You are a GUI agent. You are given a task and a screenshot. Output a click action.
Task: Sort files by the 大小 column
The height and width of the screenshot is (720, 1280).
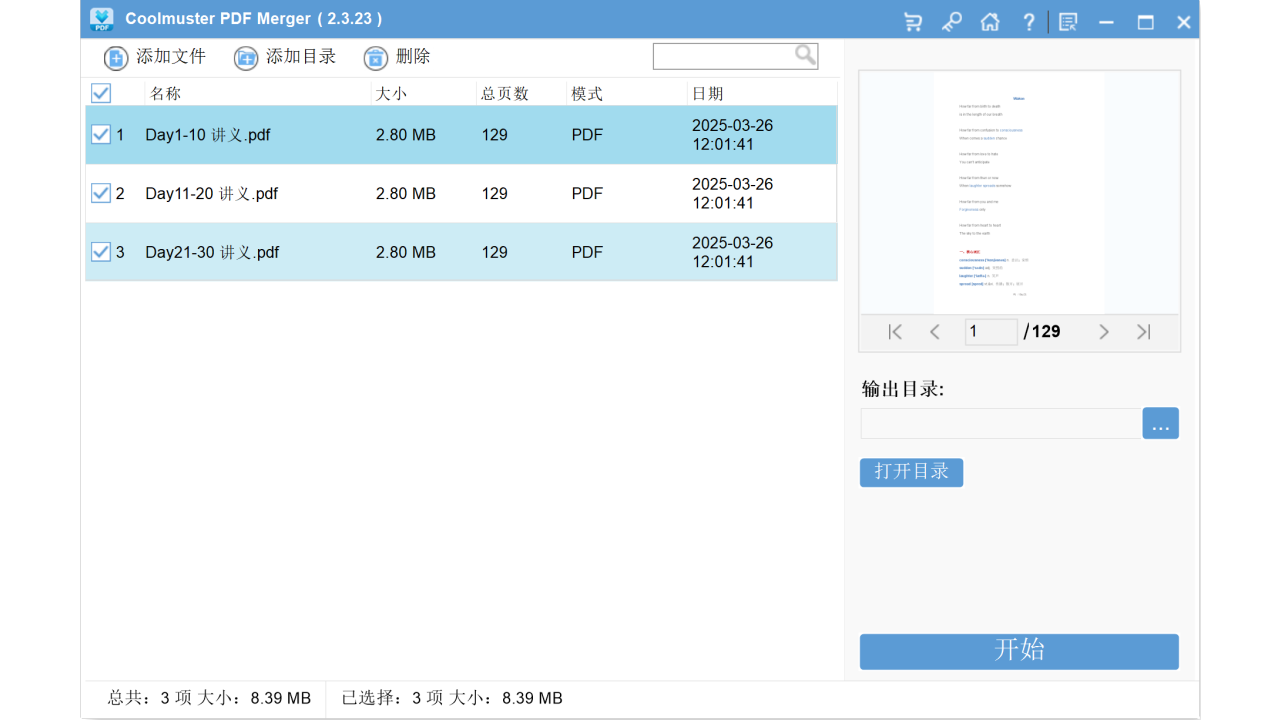[x=390, y=92]
